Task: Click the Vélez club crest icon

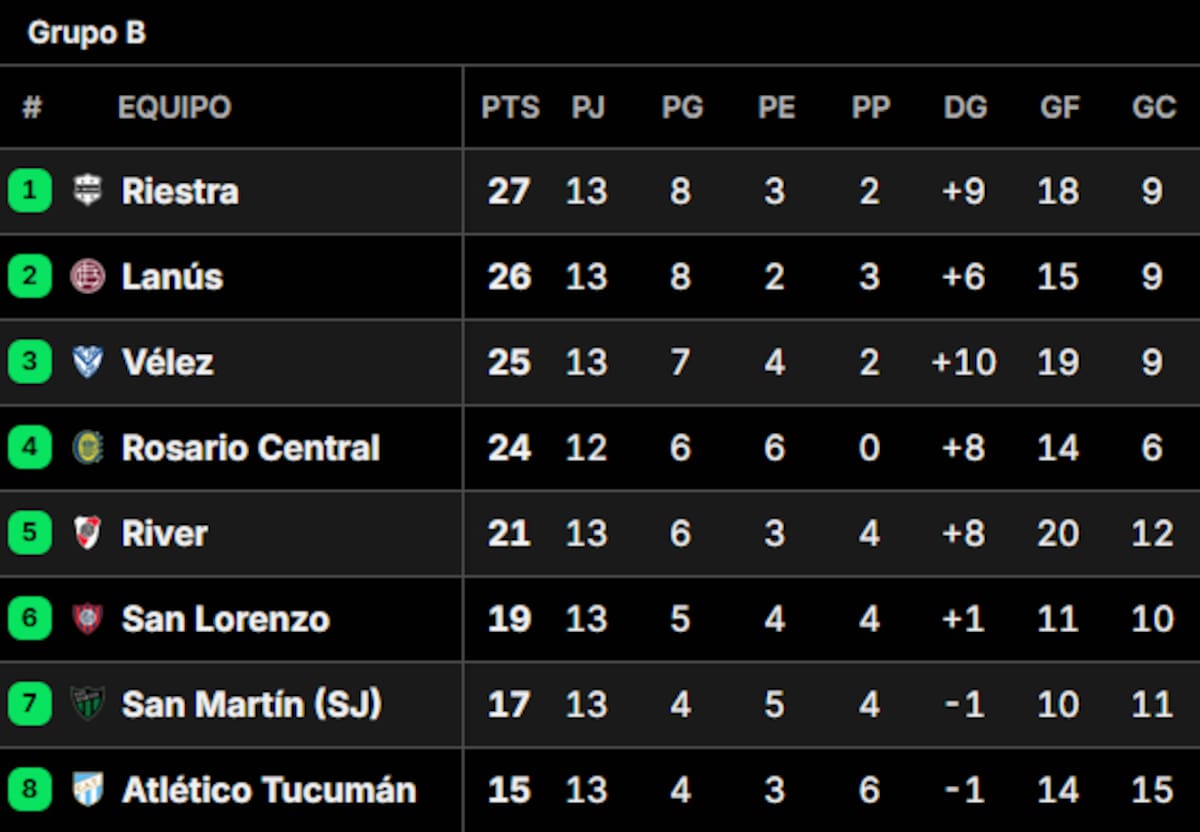Action: pyautogui.click(x=88, y=362)
